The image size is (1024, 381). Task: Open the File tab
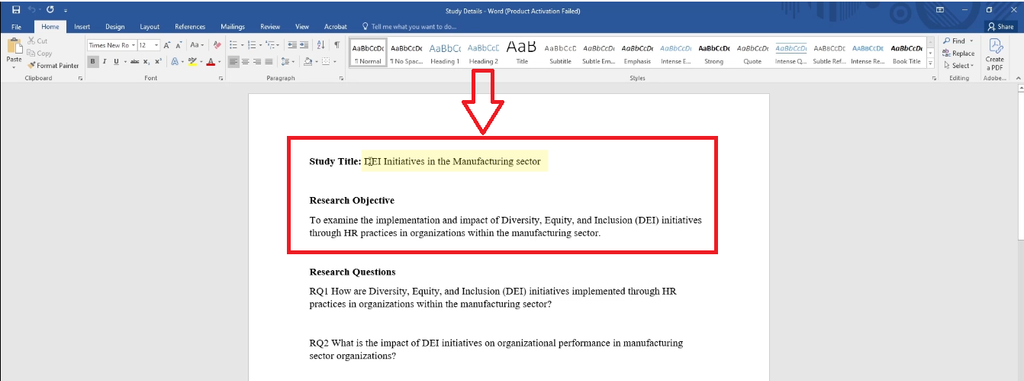[x=16, y=27]
